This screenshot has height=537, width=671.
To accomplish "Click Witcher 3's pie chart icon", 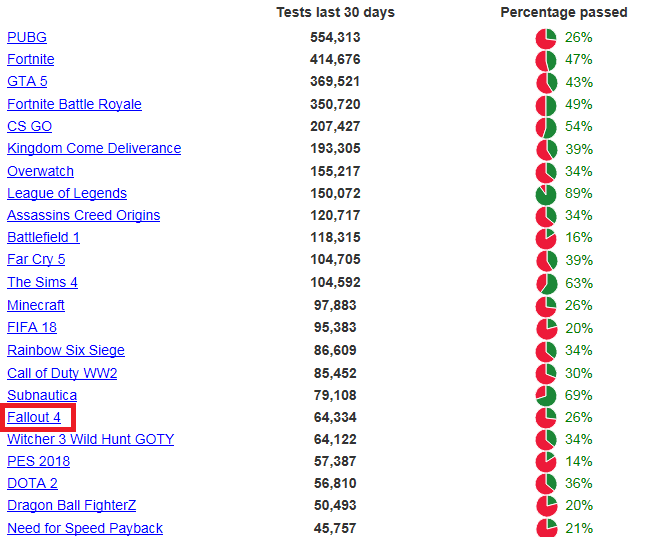I will pyautogui.click(x=546, y=440).
